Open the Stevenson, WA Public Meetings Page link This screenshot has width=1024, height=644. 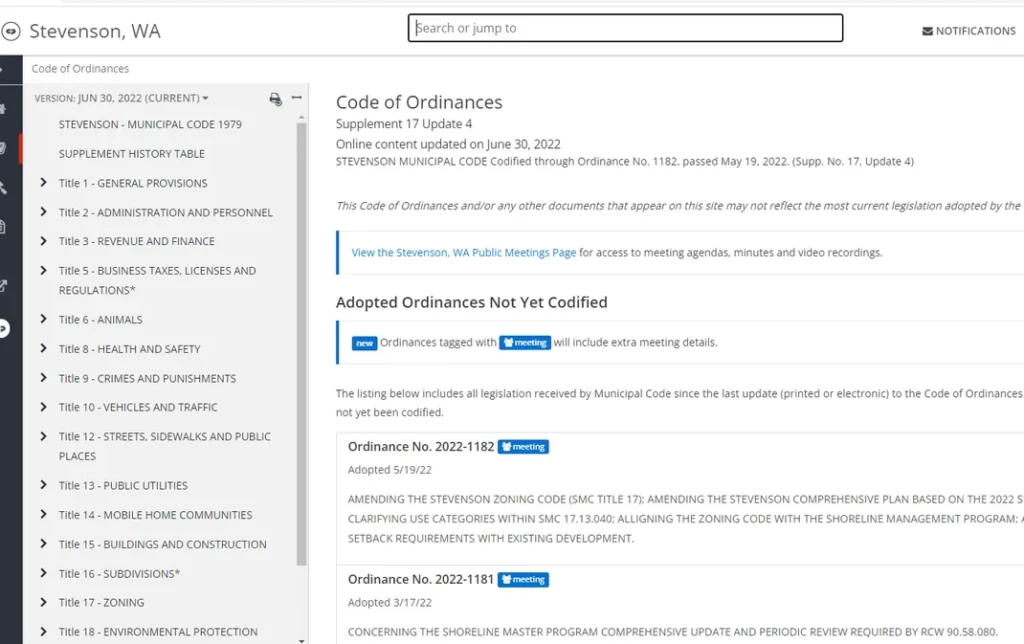(x=463, y=253)
